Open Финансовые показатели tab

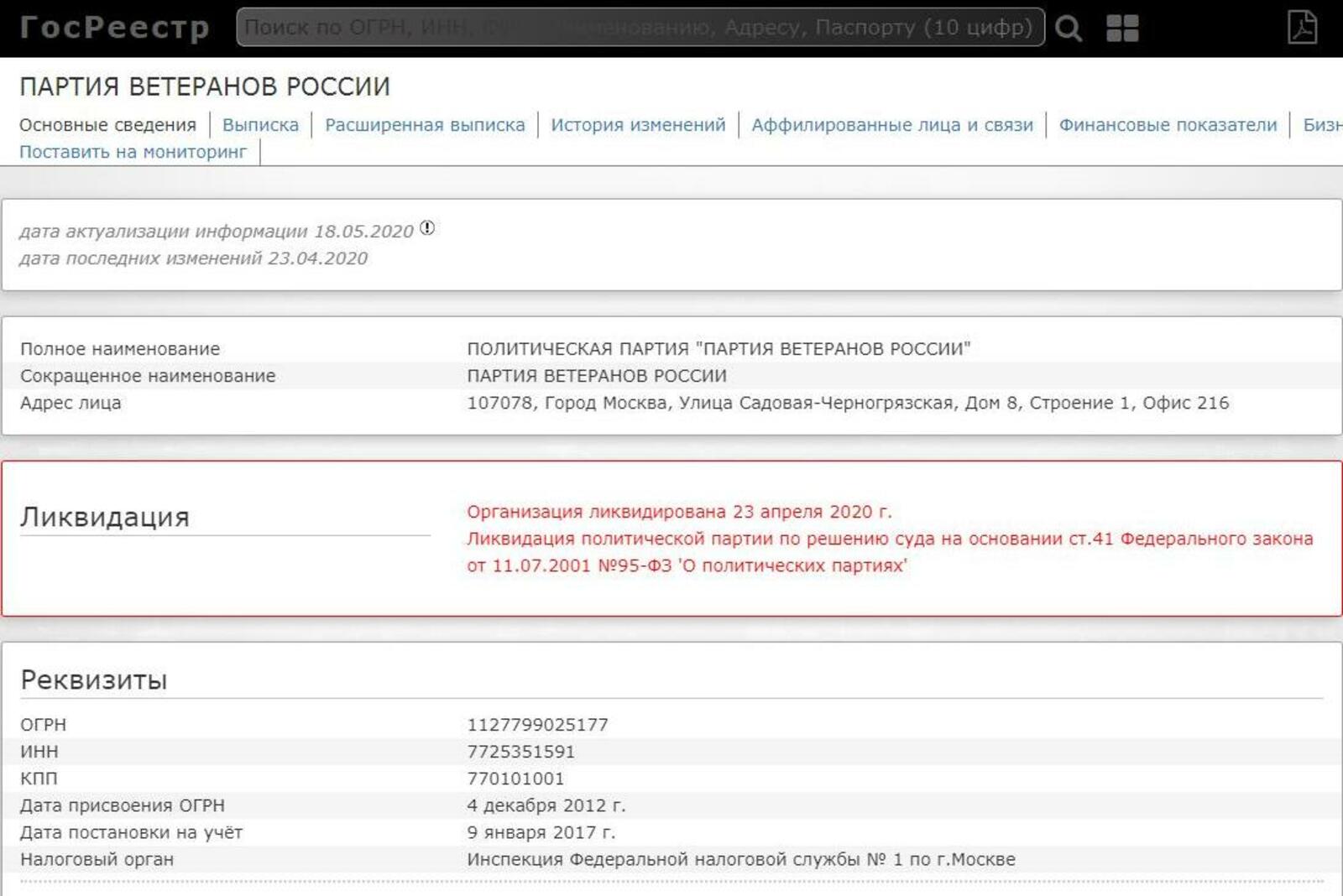point(1168,125)
